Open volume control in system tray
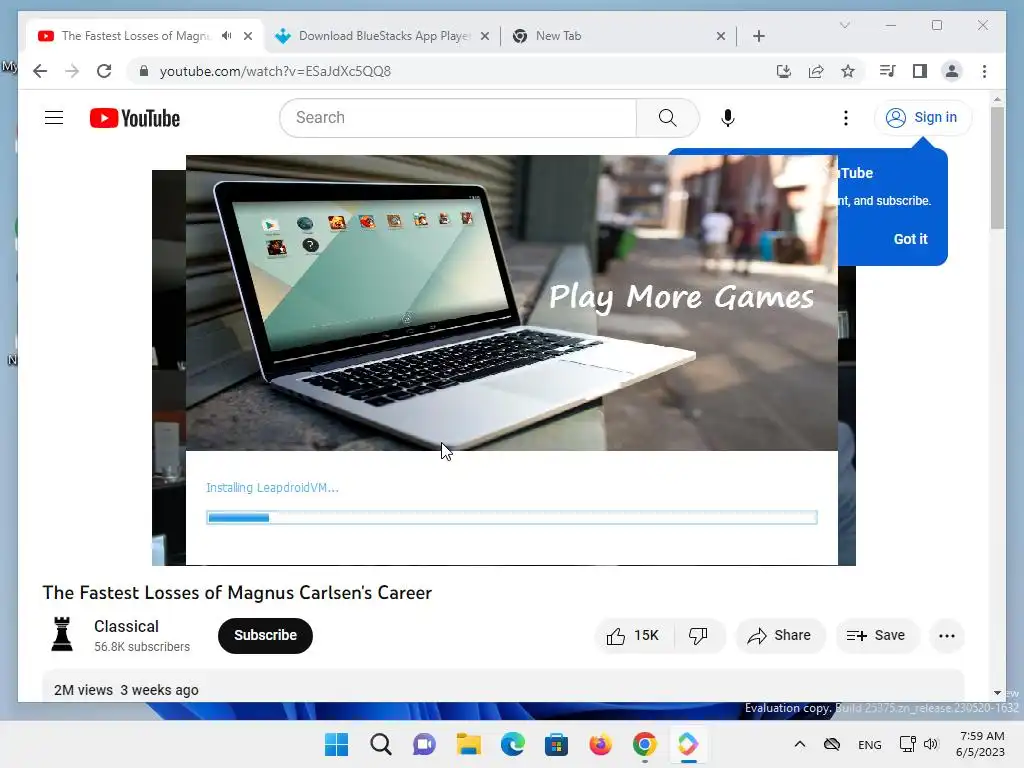Screen dimensions: 1024x768 [931, 744]
